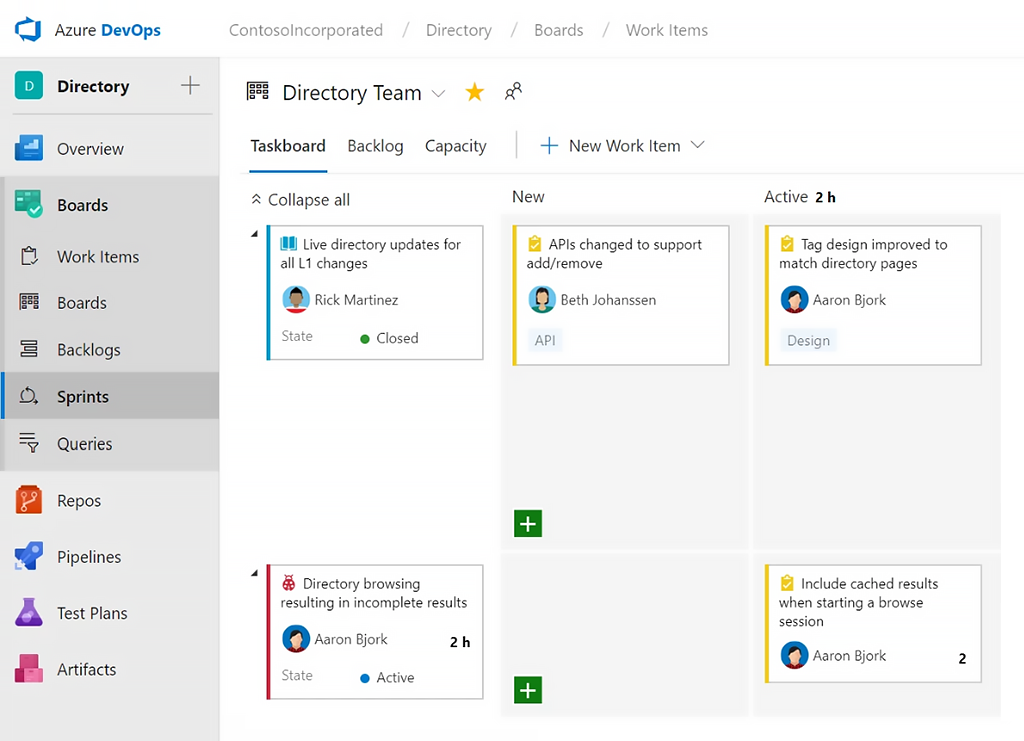
Task: Expand the Directory Team selector chevron
Action: point(439,94)
